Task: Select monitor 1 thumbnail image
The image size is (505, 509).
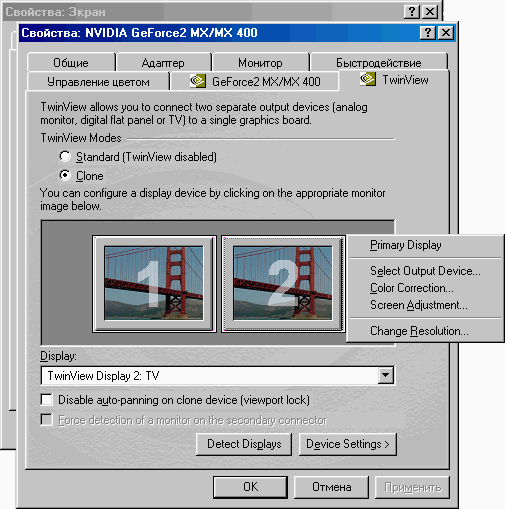Action: (154, 283)
